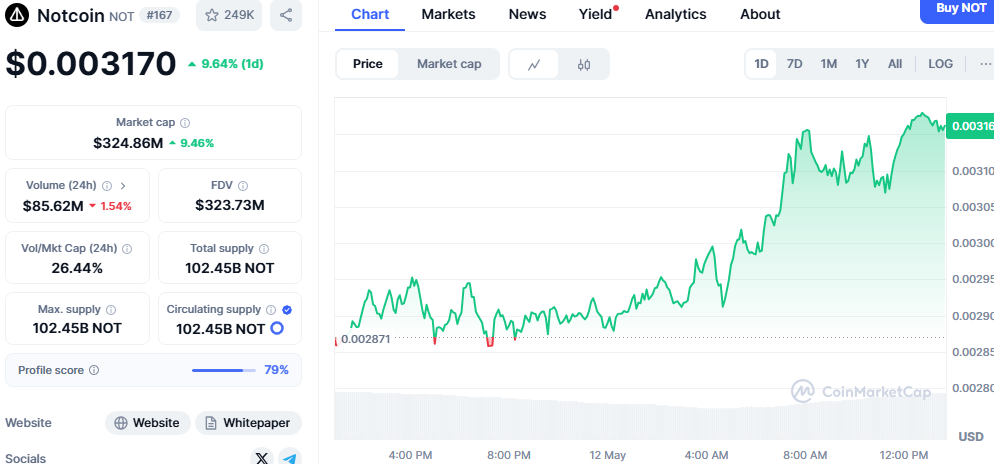This screenshot has height=464, width=994.
Task: Select the 1M time range
Action: tap(829, 64)
